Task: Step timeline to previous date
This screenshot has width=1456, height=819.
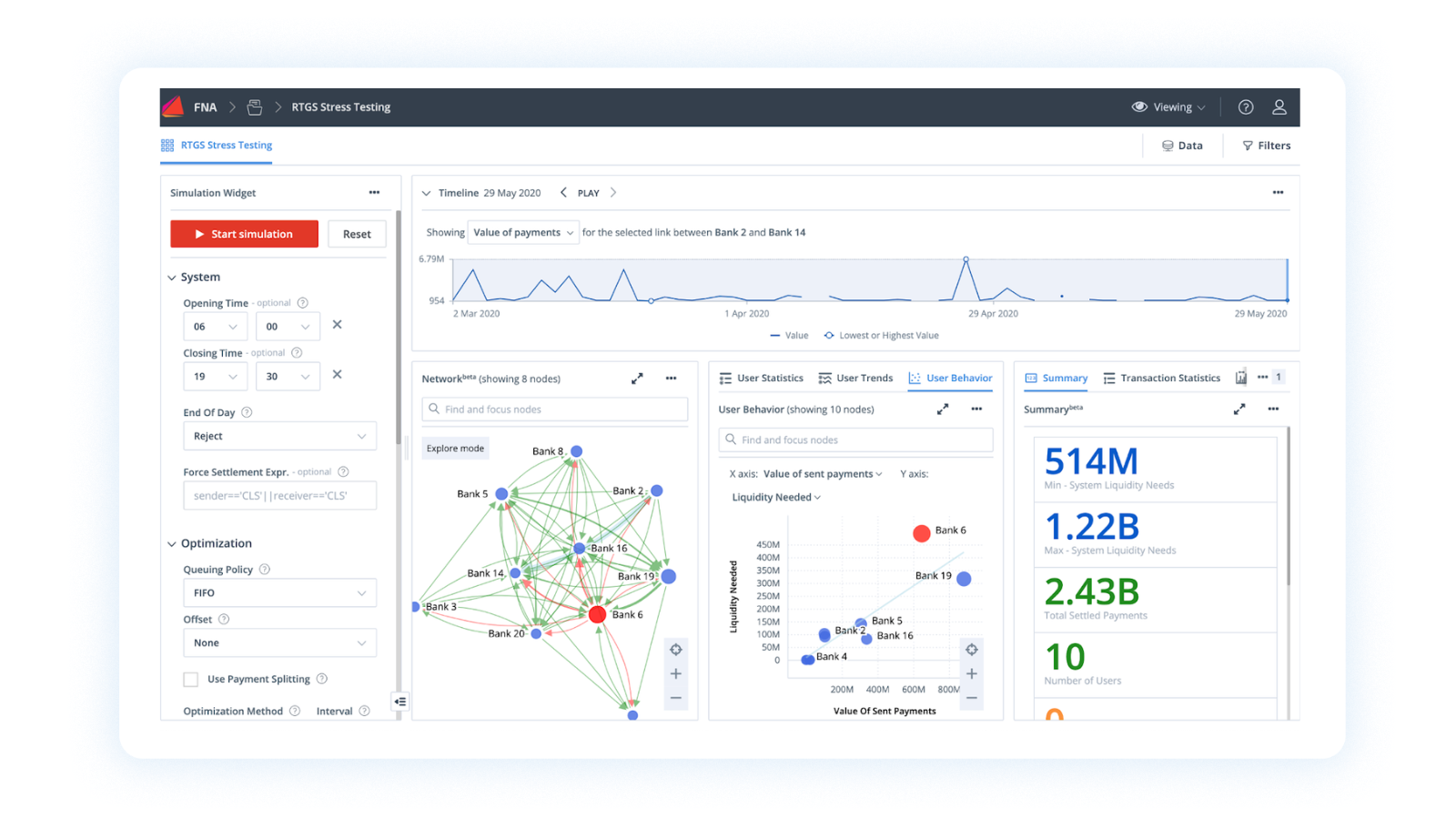Action: coord(563,193)
